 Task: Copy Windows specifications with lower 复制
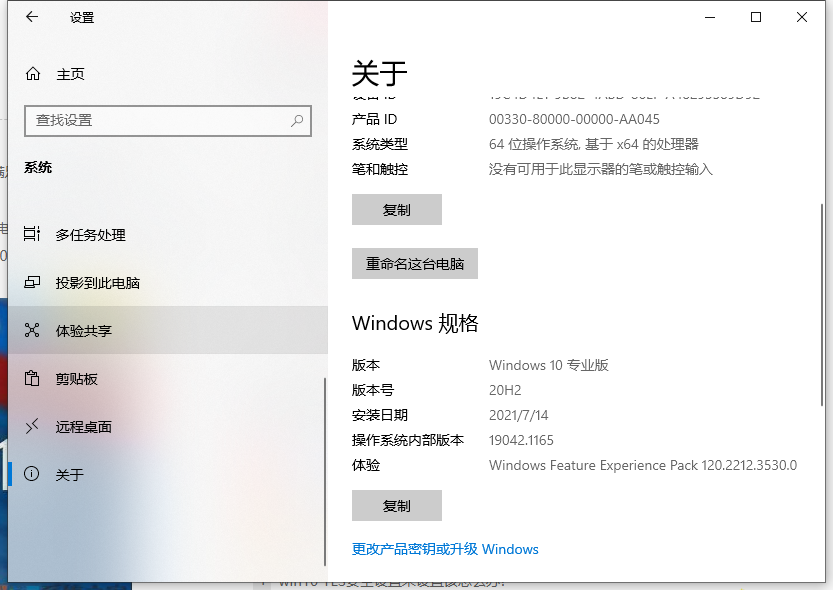(397, 506)
